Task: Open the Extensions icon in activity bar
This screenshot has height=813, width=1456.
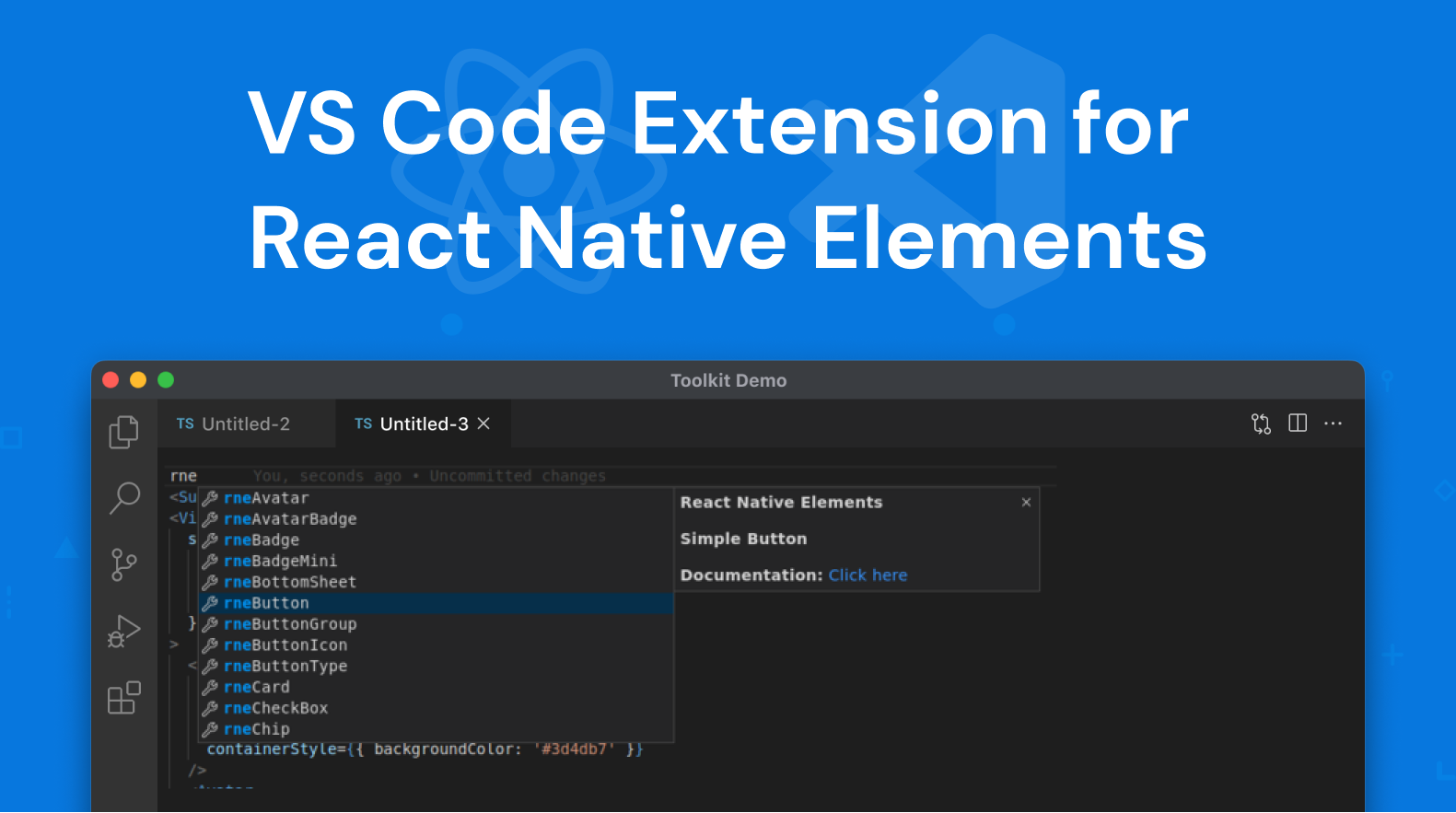Action: point(123,698)
